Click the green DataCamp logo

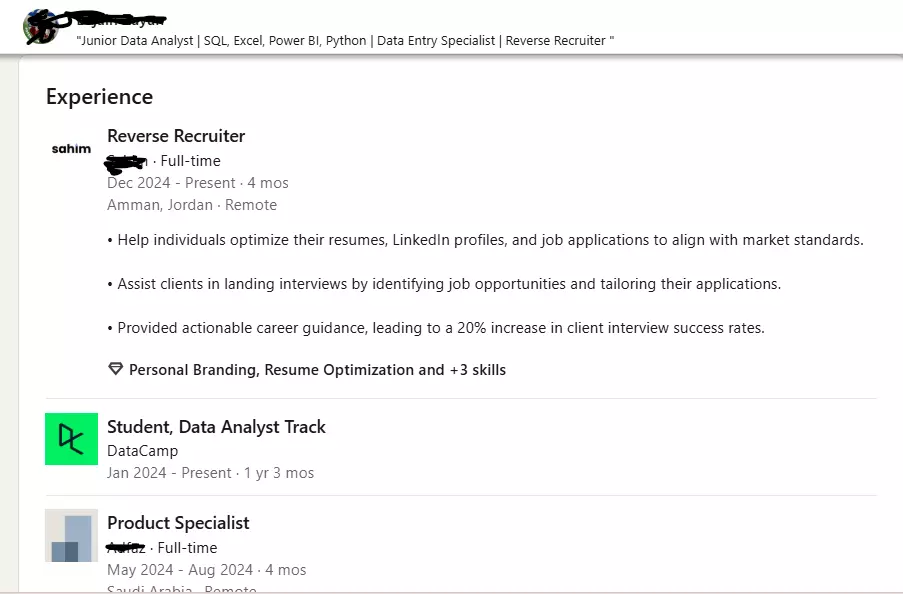pos(71,439)
